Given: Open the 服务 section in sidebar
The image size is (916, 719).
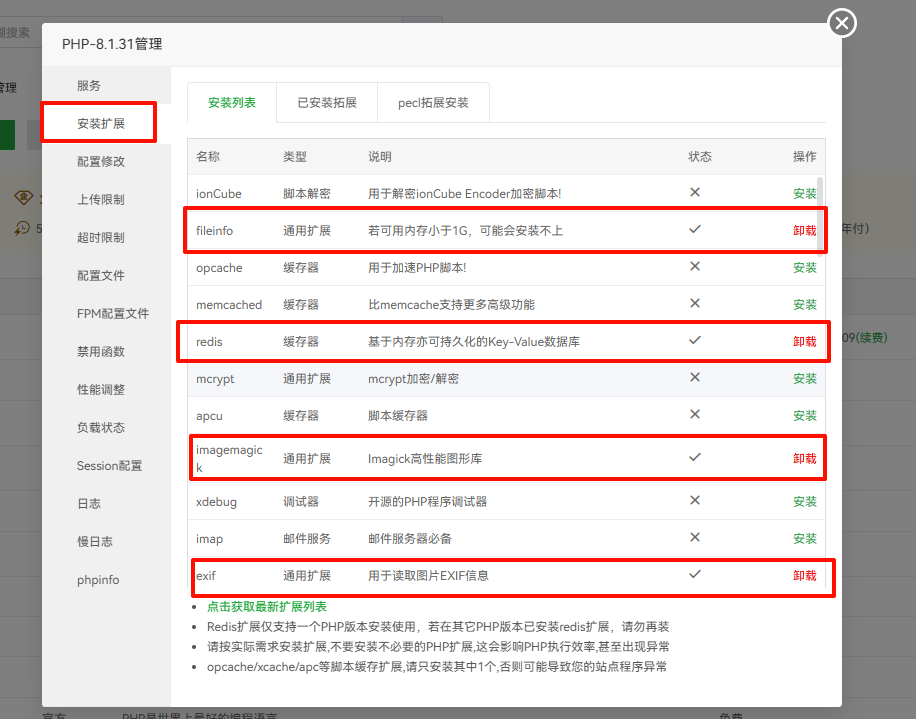Looking at the screenshot, I should pyautogui.click(x=89, y=86).
